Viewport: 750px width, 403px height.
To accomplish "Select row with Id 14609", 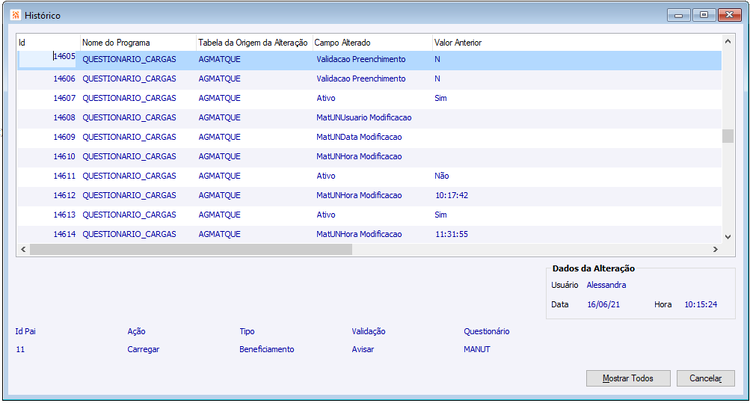I will pos(369,137).
